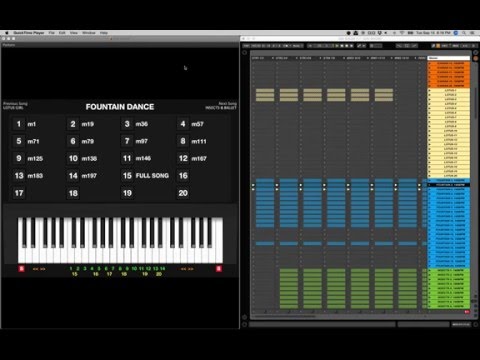Click green key label 1 under keyboard
The height and width of the screenshot is (360, 480).
71,268
